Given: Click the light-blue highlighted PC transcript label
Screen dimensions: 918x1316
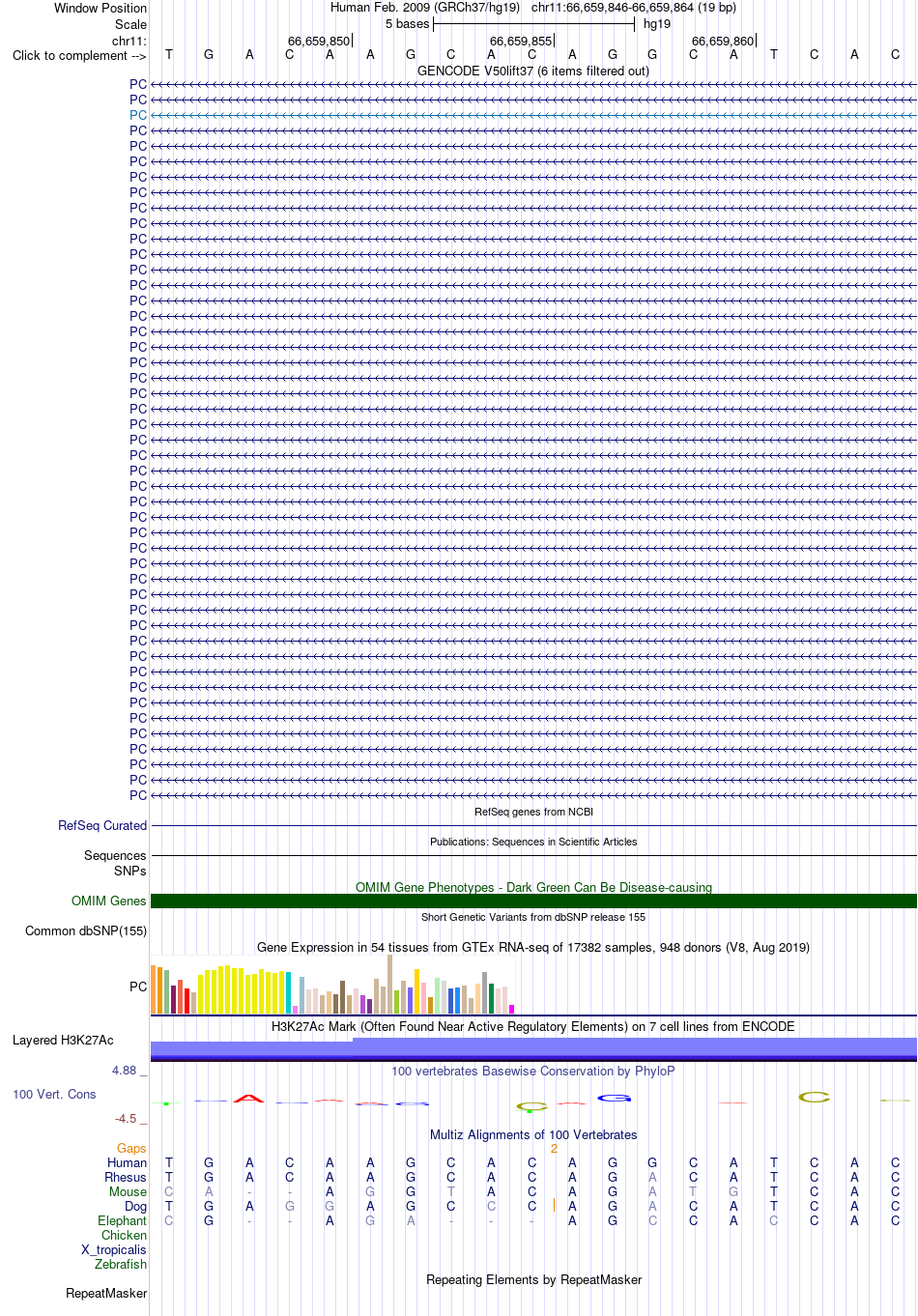Looking at the screenshot, I should pyautogui.click(x=138, y=115).
